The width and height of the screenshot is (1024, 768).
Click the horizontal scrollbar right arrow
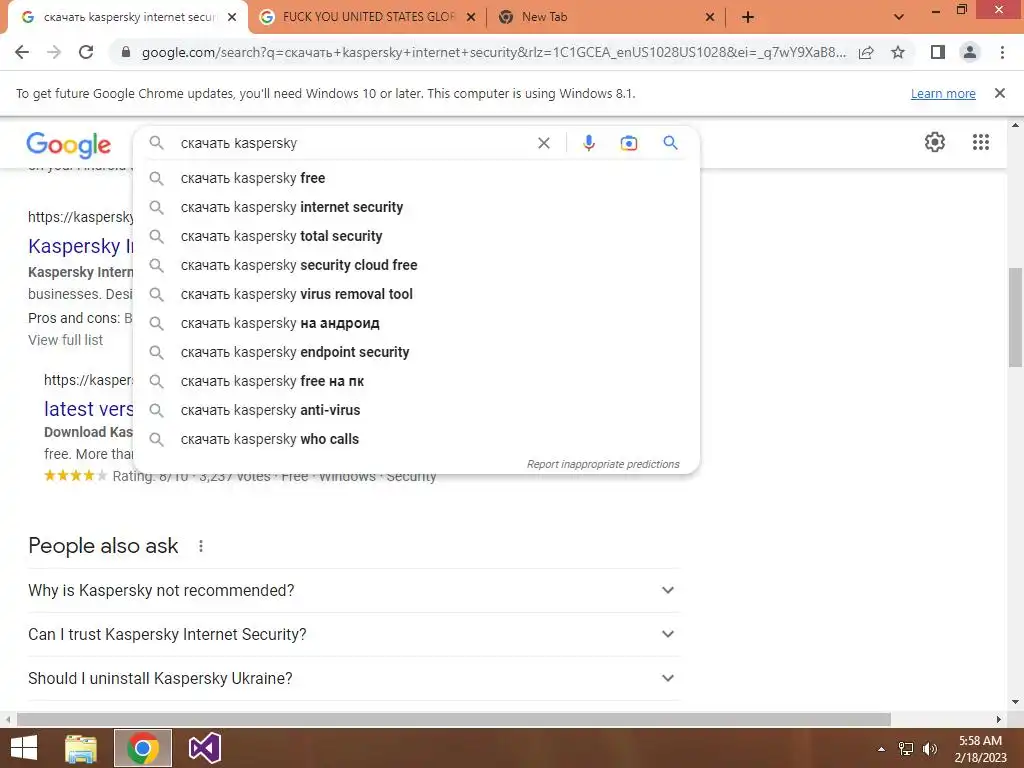pyautogui.click(x=999, y=719)
